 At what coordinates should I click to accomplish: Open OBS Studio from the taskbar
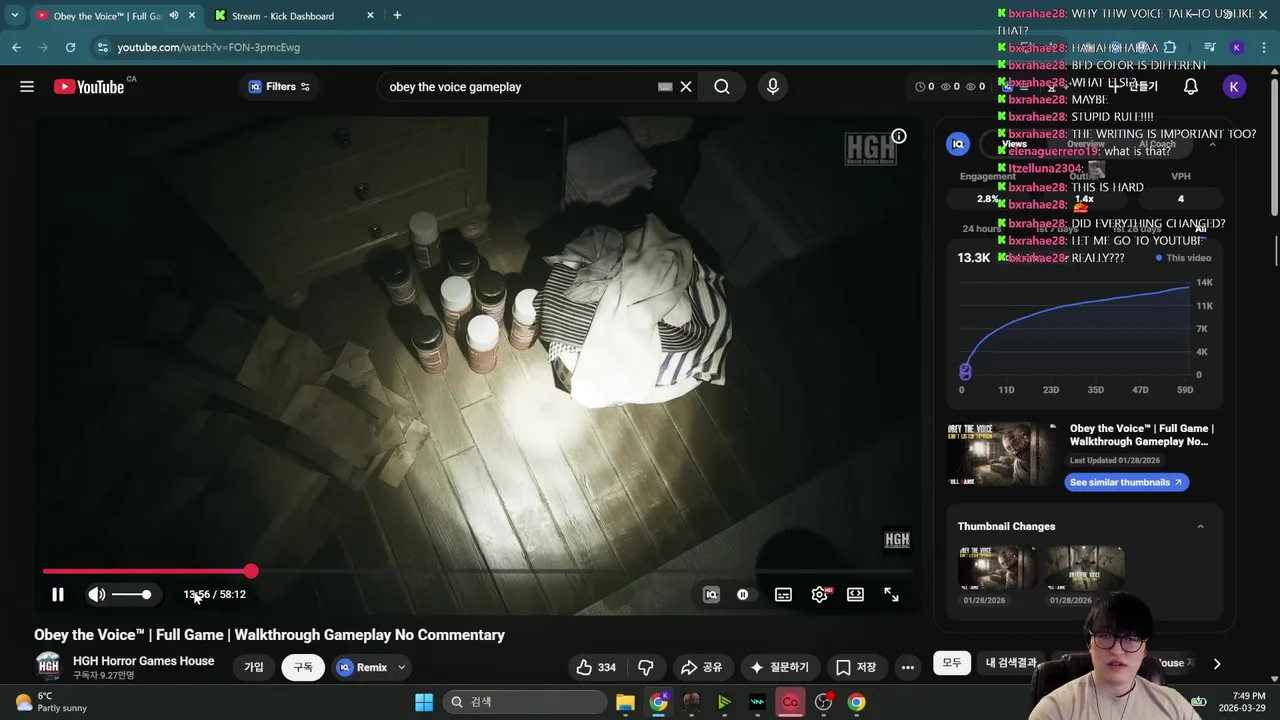[824, 702]
